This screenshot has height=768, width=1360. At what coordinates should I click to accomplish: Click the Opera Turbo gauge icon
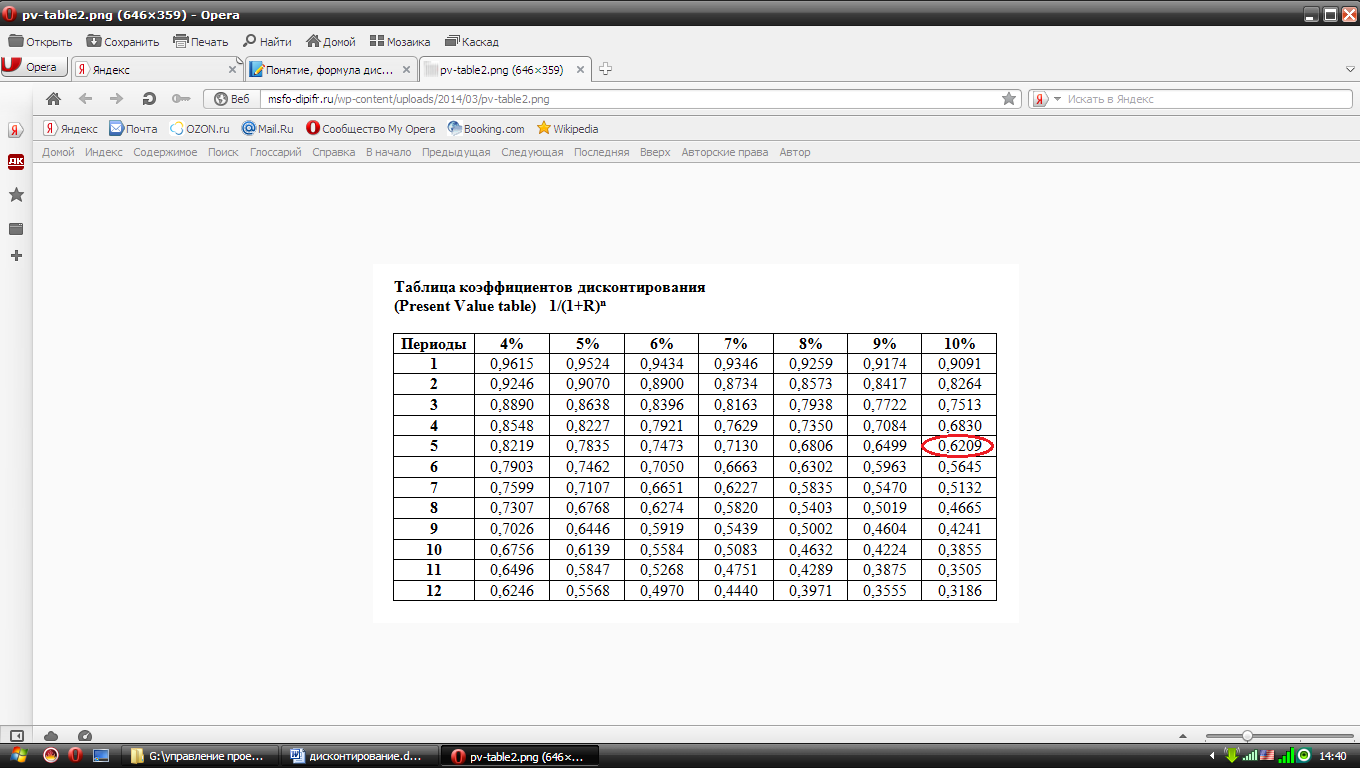(84, 735)
